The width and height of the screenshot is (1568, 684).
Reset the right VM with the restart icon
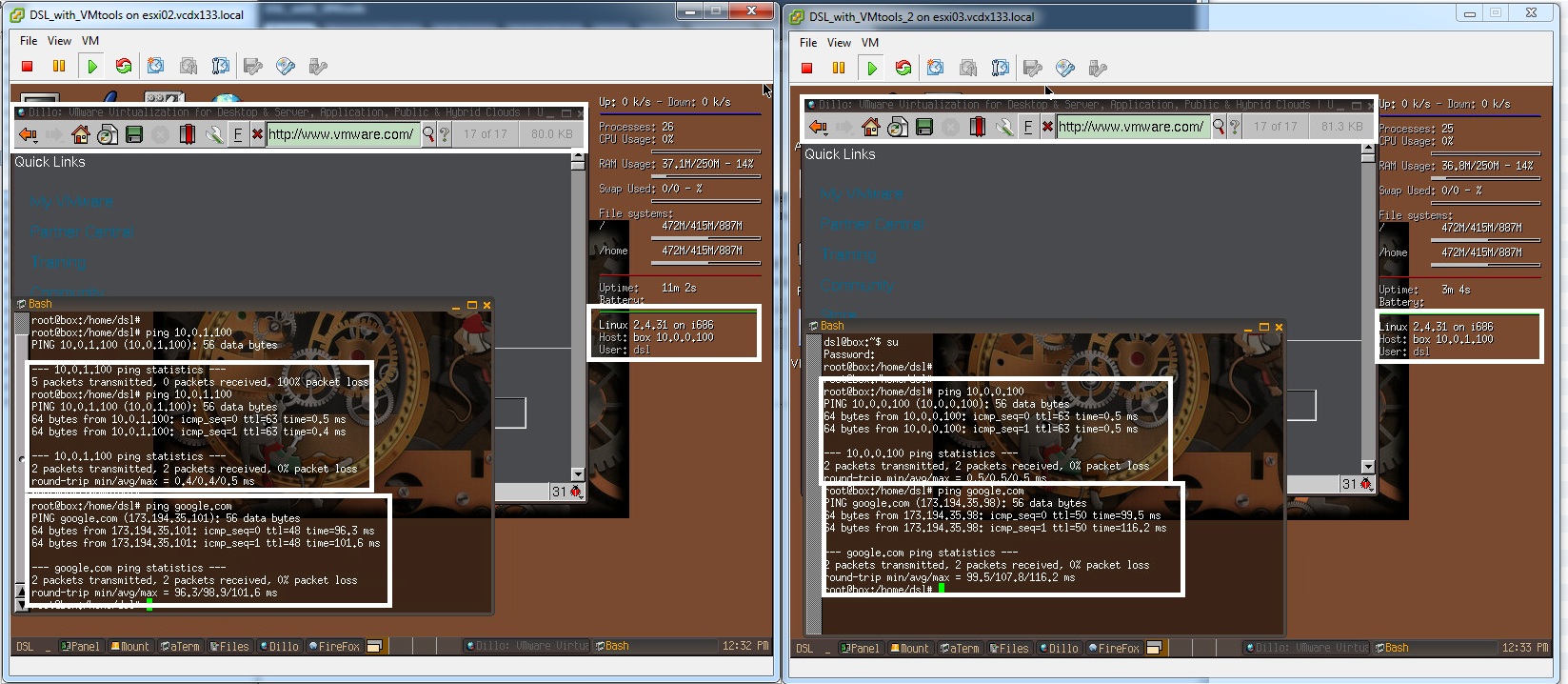[903, 68]
